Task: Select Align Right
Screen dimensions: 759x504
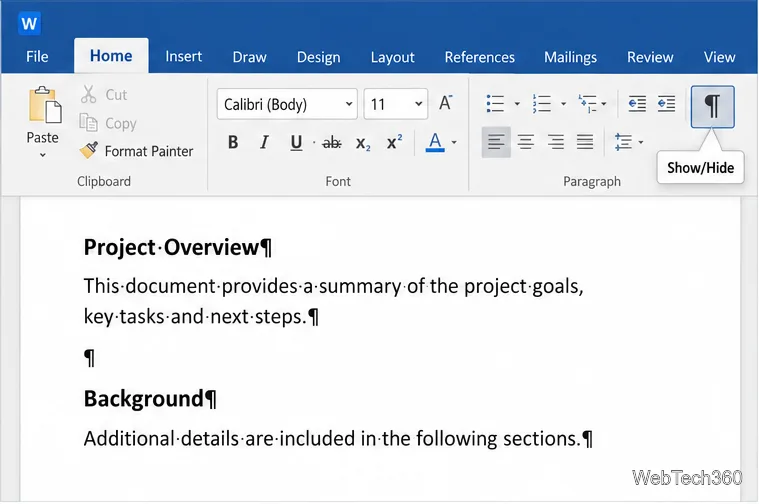Action: click(556, 142)
